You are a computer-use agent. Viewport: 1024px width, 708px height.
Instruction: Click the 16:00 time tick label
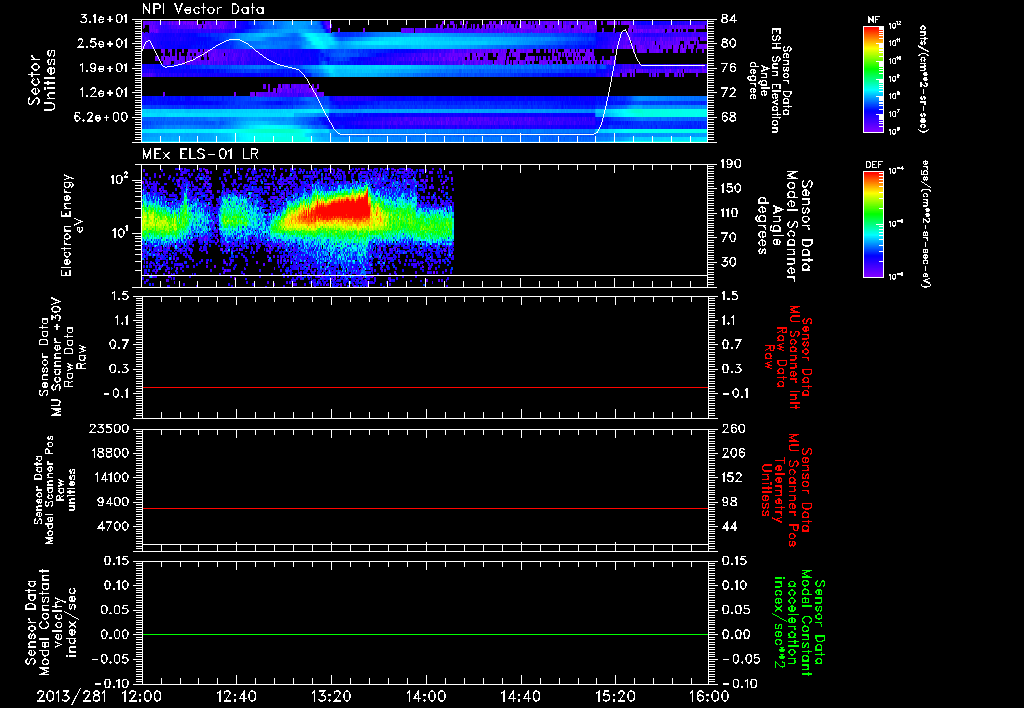pyautogui.click(x=709, y=696)
